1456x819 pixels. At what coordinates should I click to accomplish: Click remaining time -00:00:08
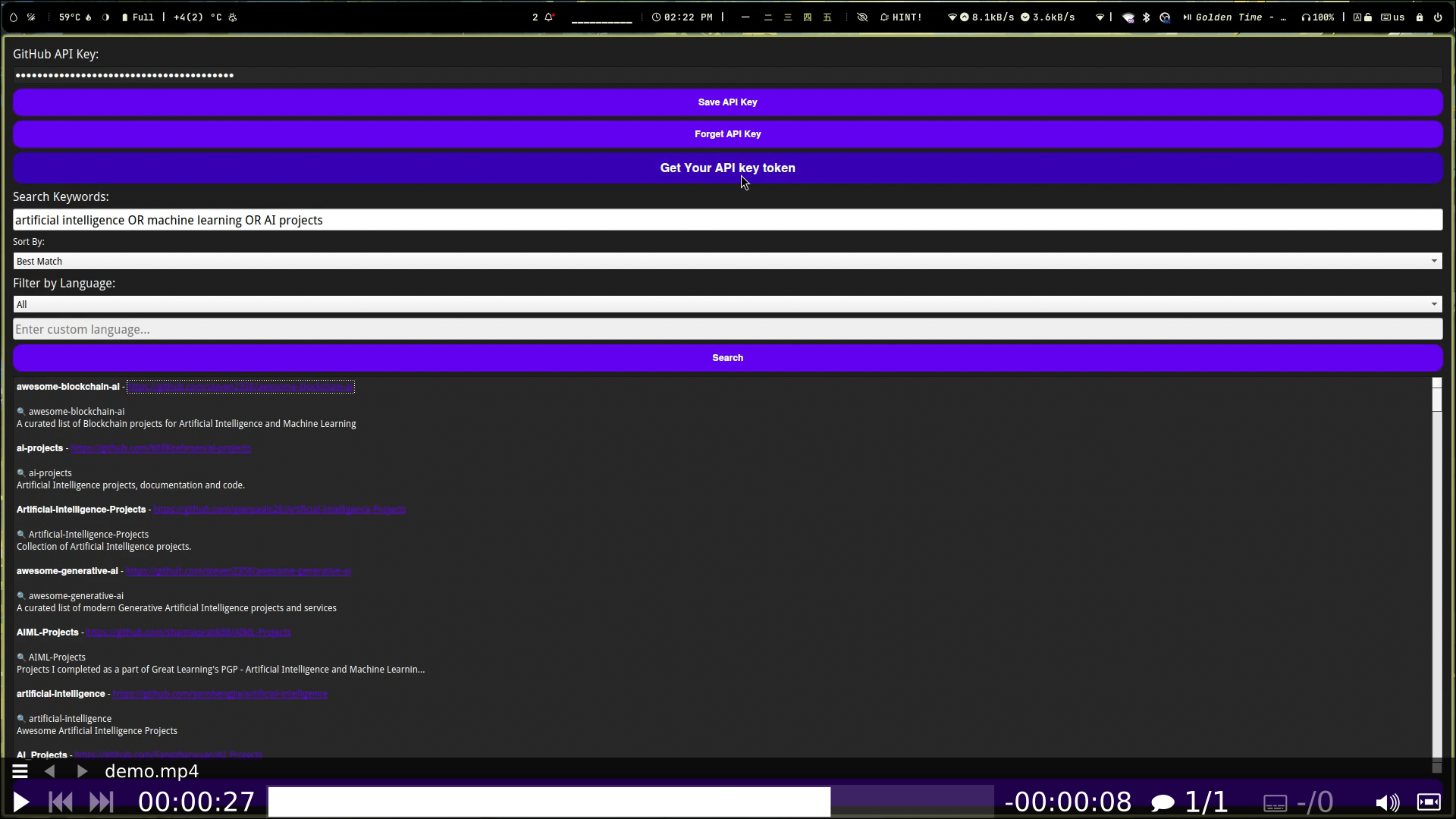[x=1068, y=802]
